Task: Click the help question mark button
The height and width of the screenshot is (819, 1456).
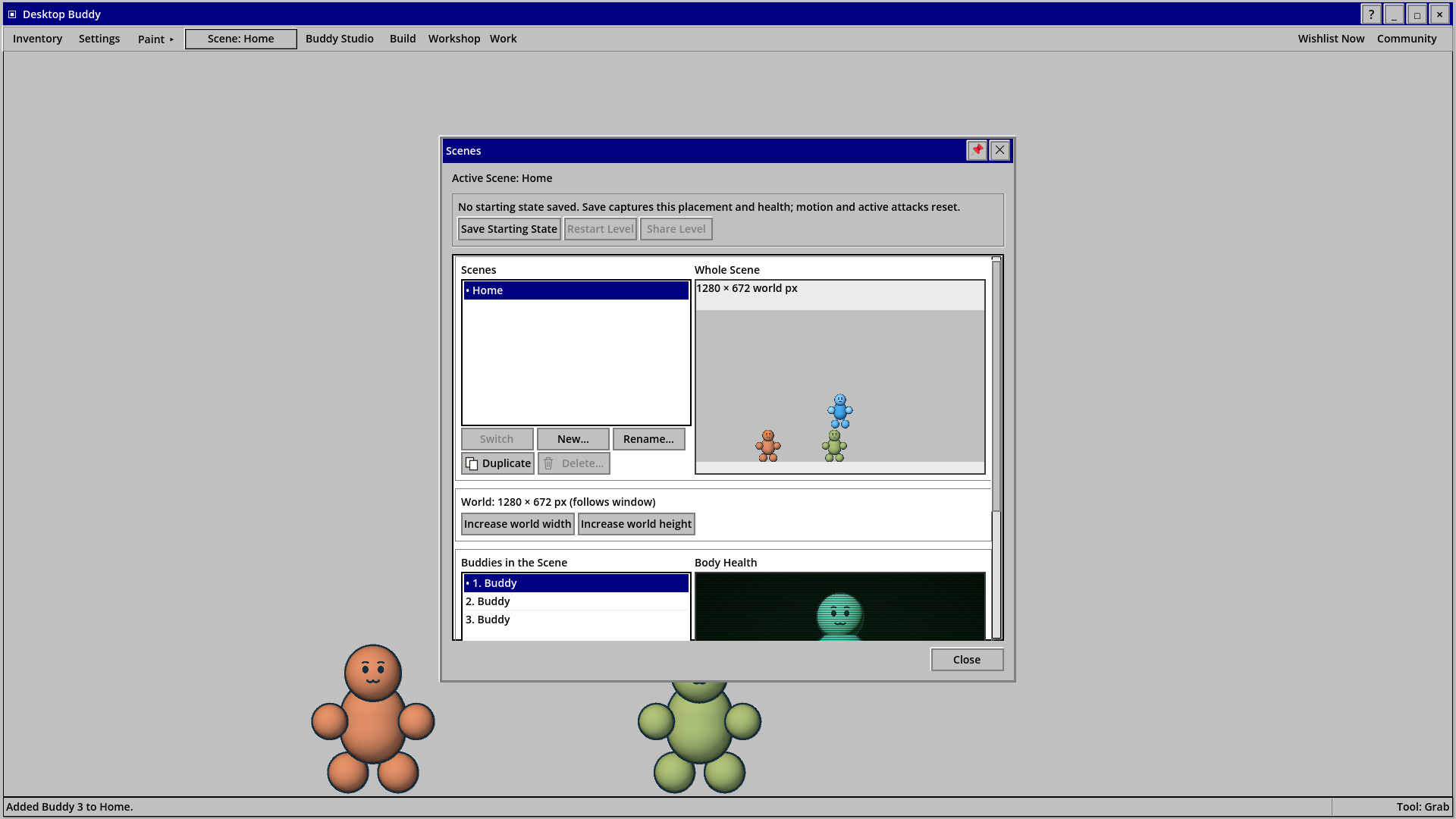Action: click(x=1371, y=14)
